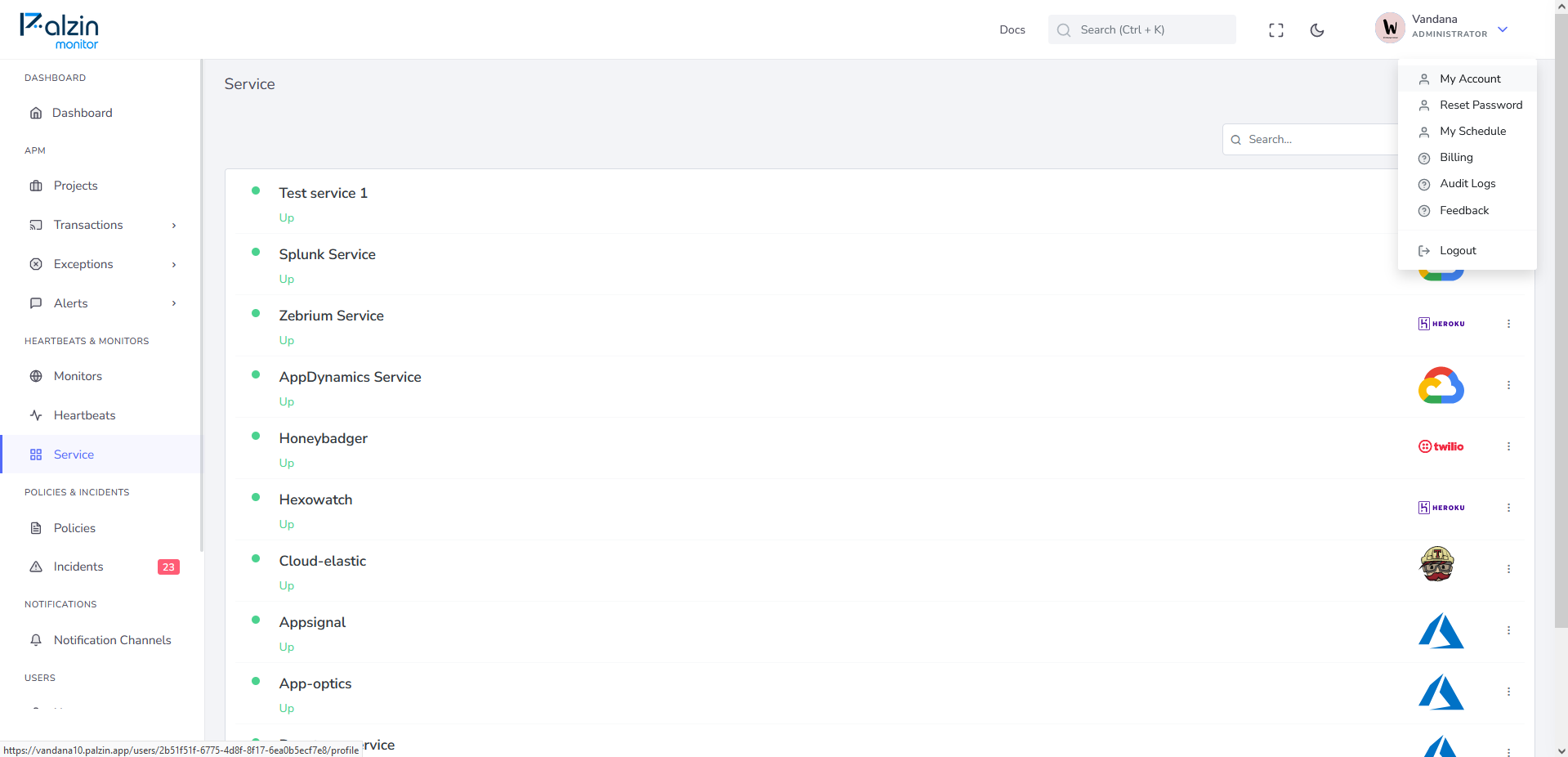Switch to dark mode moon icon
The height and width of the screenshot is (757, 1568).
[1316, 30]
